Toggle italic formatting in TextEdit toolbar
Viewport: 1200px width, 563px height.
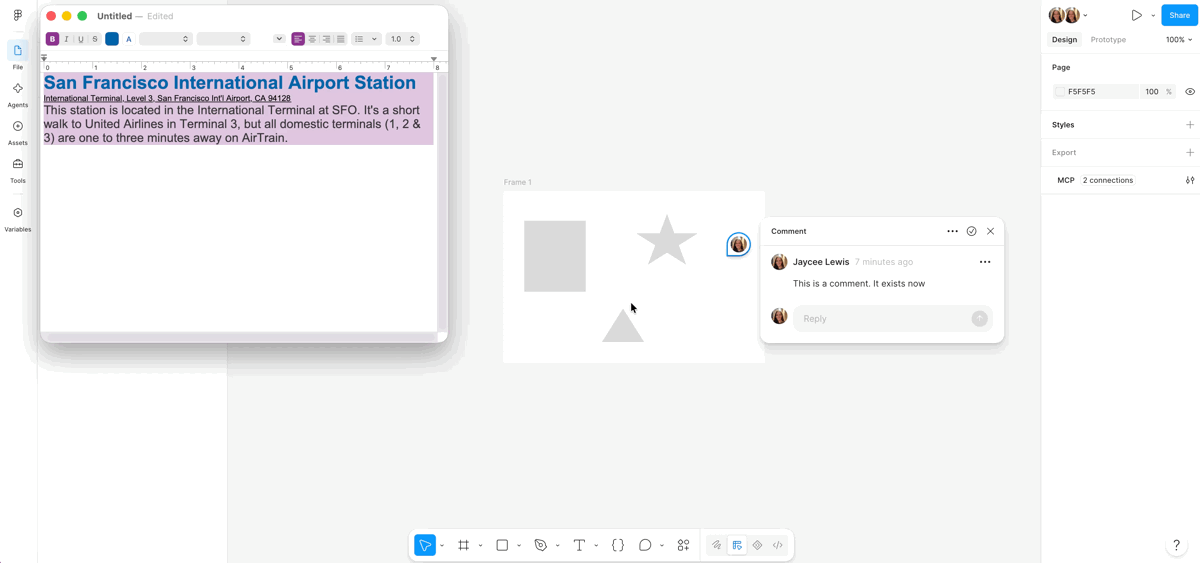point(67,39)
